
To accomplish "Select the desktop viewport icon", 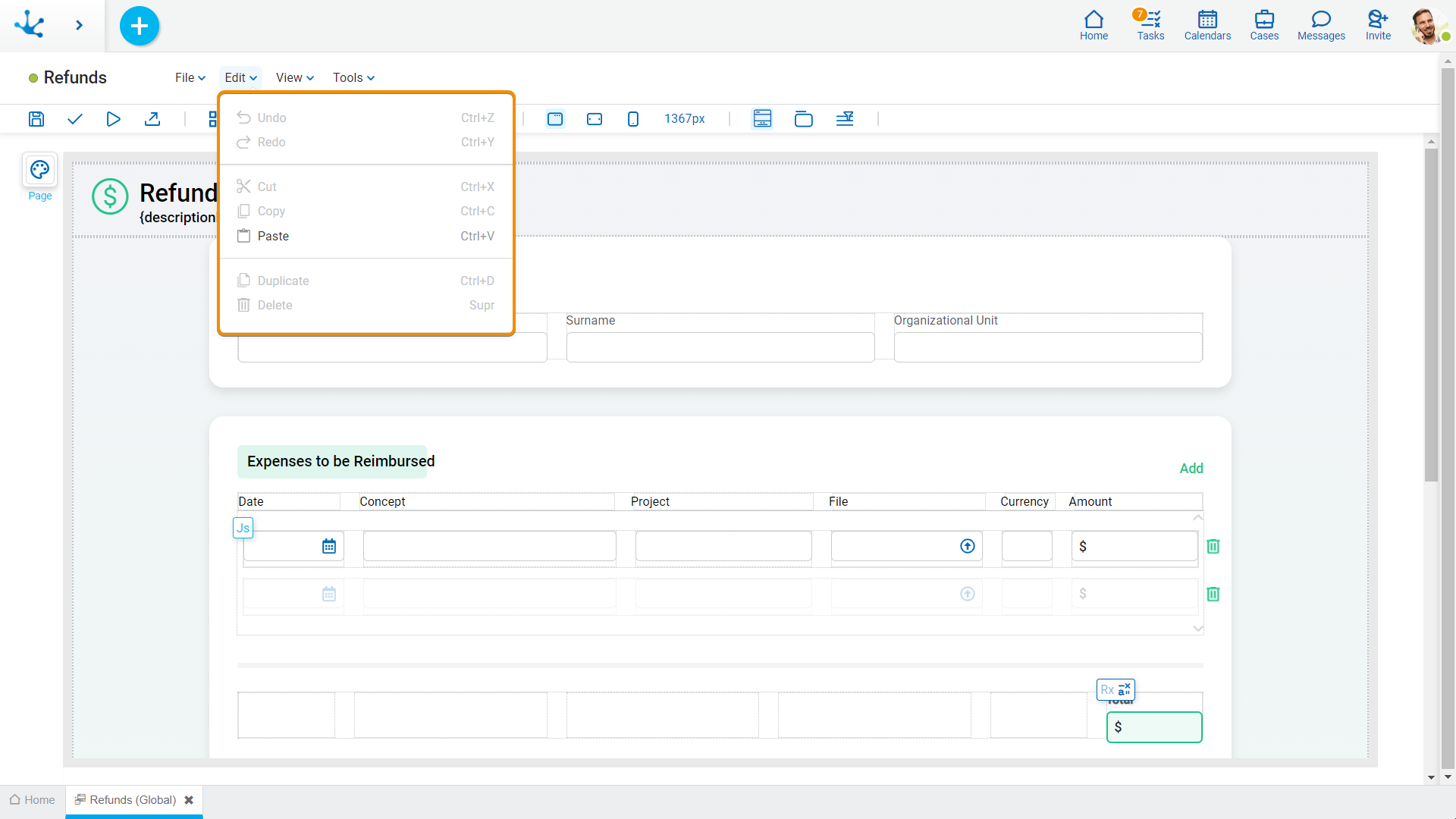I will [x=555, y=119].
